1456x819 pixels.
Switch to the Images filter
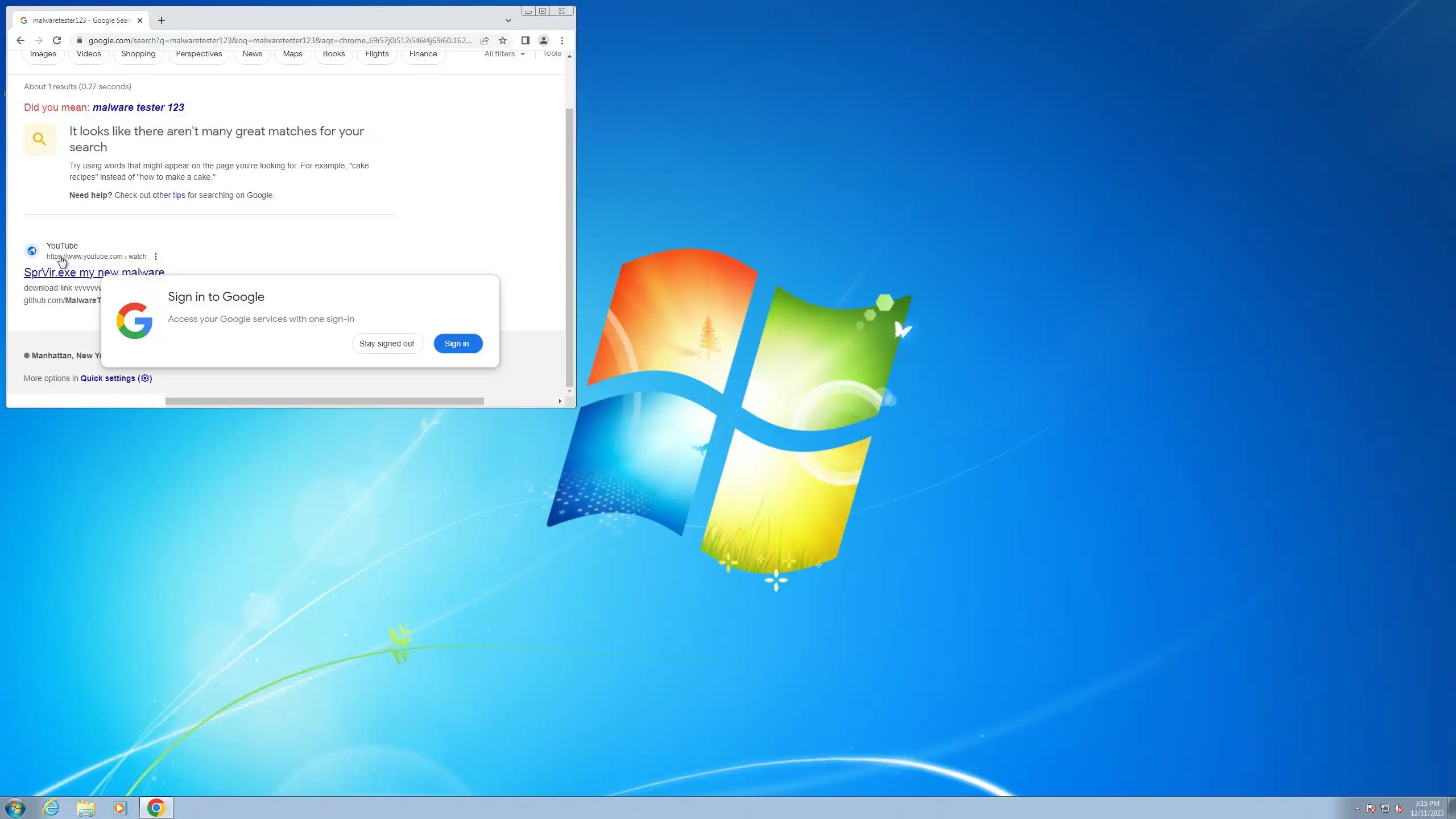point(43,55)
